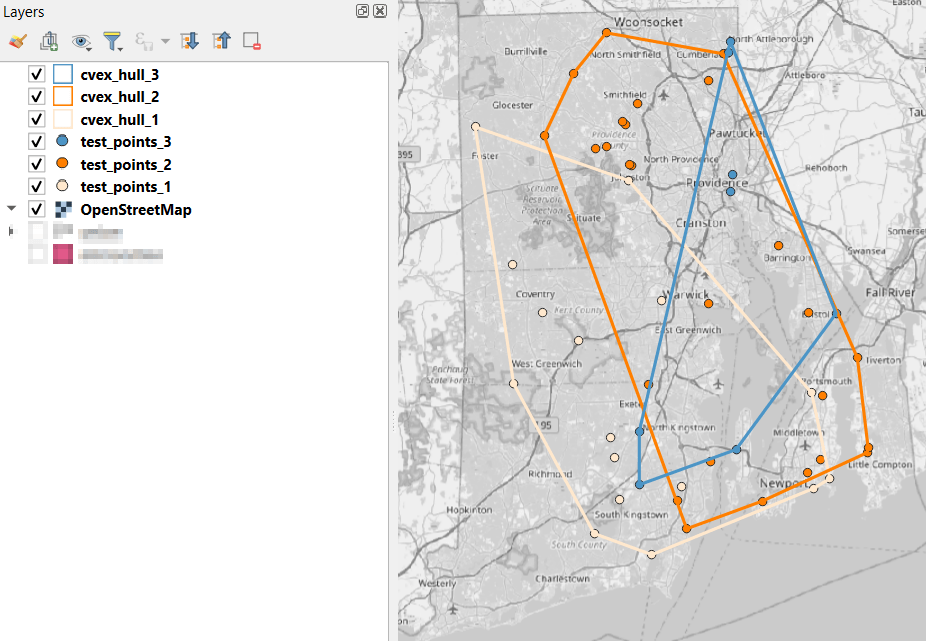Click the test_points_1 layer name

(x=125, y=187)
